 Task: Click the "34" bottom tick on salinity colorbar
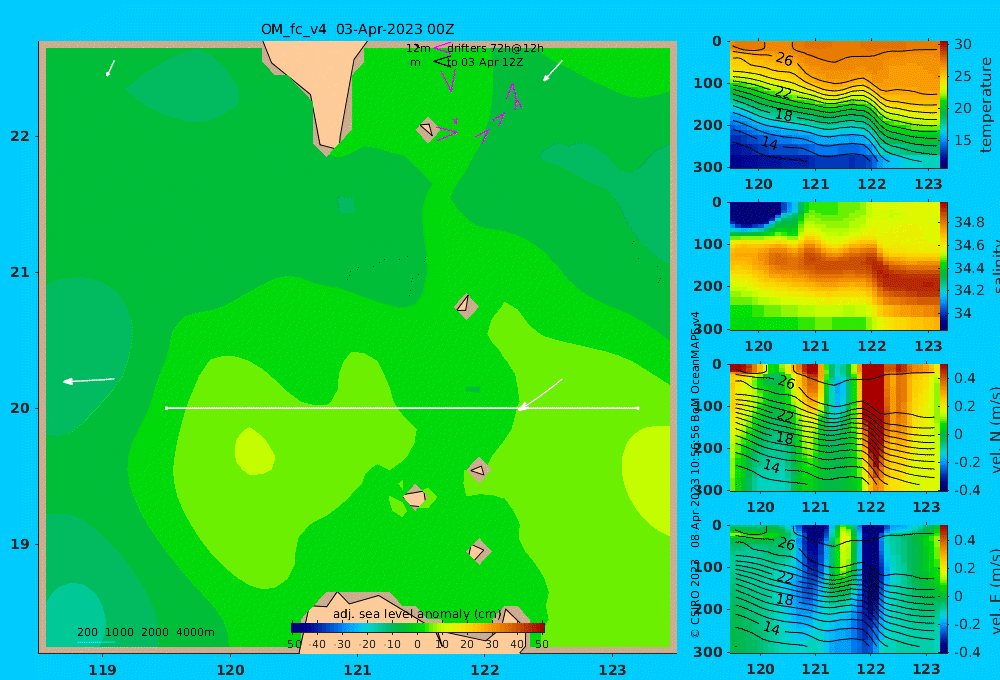[963, 313]
